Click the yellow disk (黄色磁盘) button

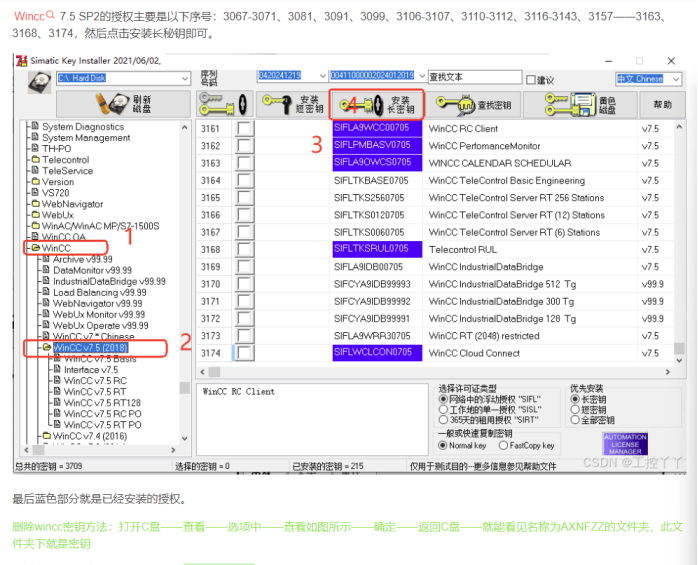580,105
